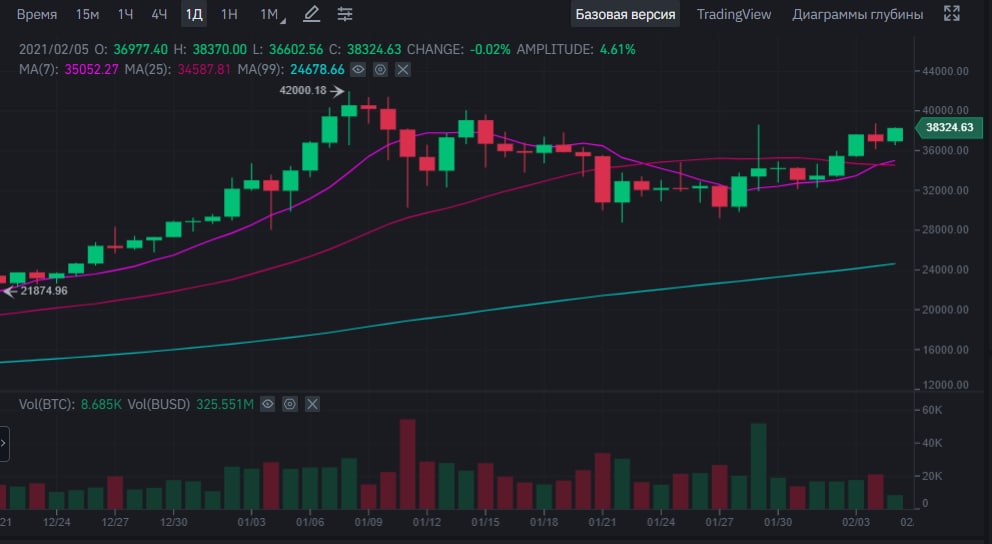Select the 15м interval
This screenshot has height=544, width=992.
(87, 15)
